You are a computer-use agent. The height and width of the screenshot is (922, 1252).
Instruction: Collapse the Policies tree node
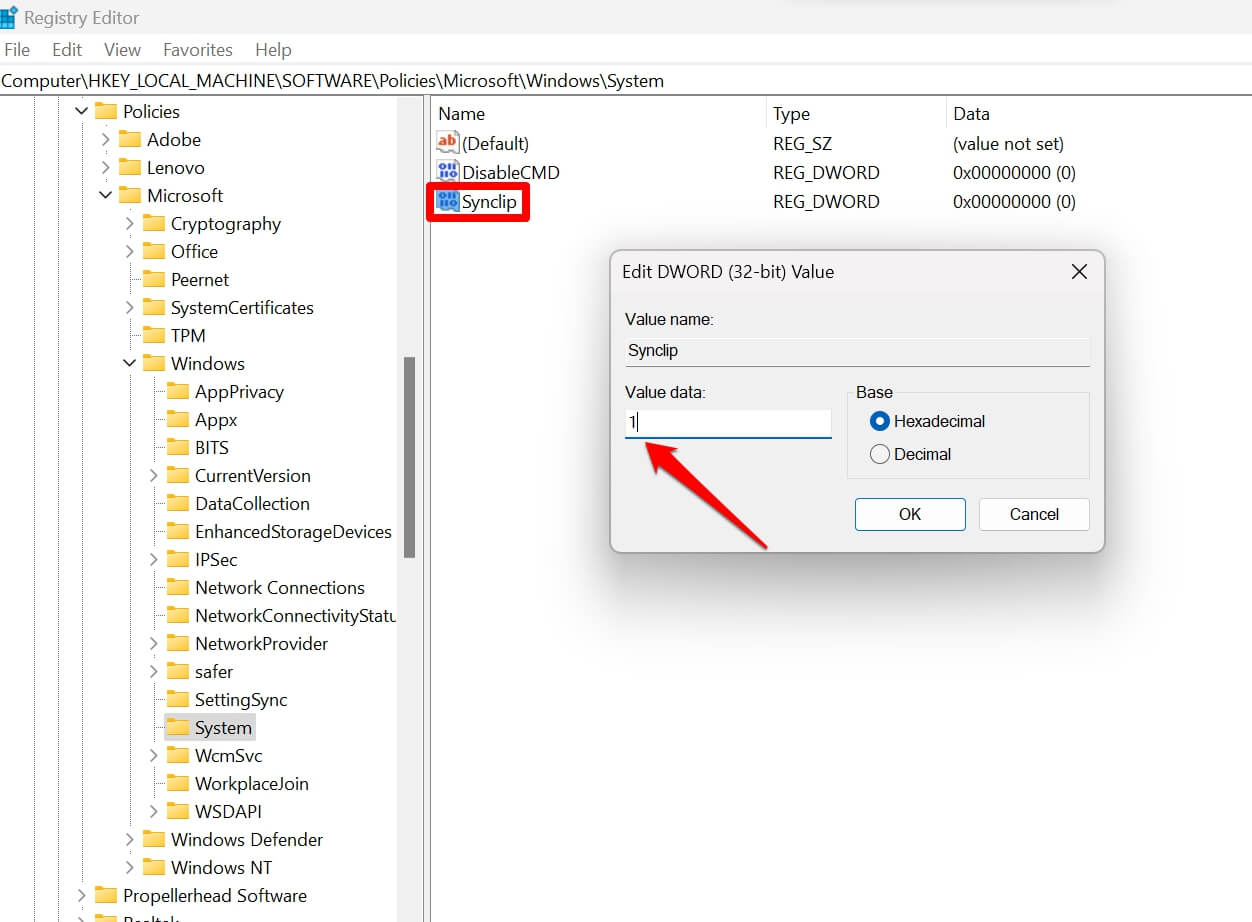(x=81, y=111)
